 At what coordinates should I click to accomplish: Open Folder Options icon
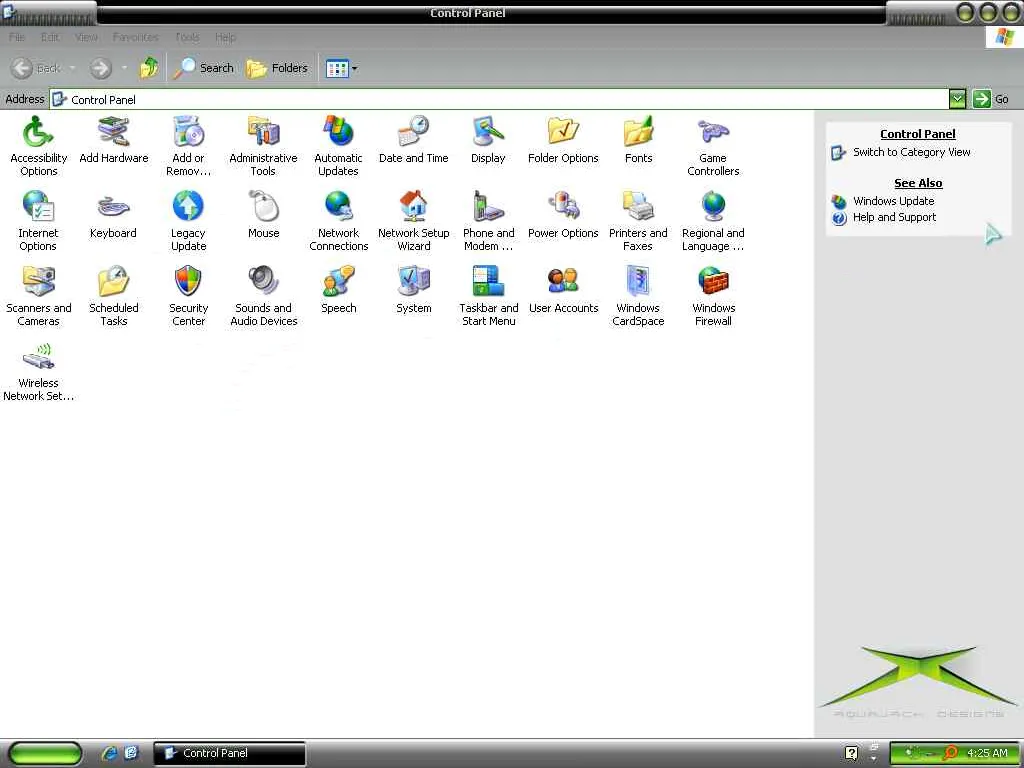(563, 139)
